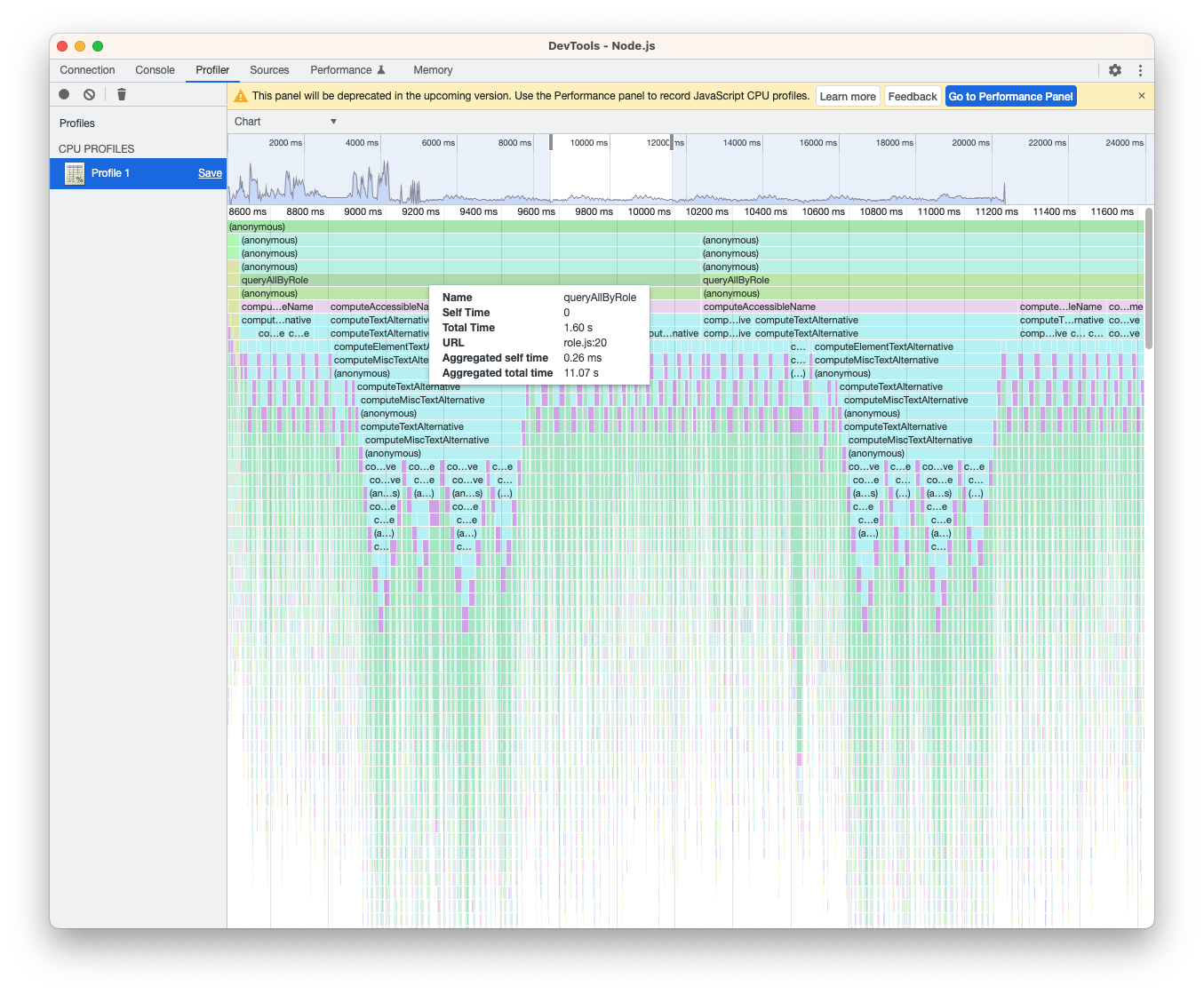
Task: Open DevTools settings gear
Action: [x=1115, y=70]
